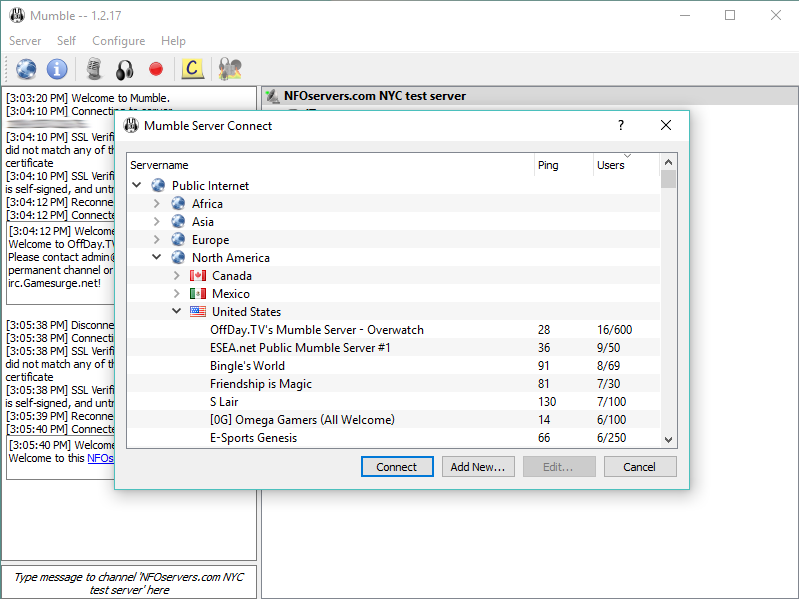
Task: Click the globe icon beside Europe
Action: click(x=178, y=239)
